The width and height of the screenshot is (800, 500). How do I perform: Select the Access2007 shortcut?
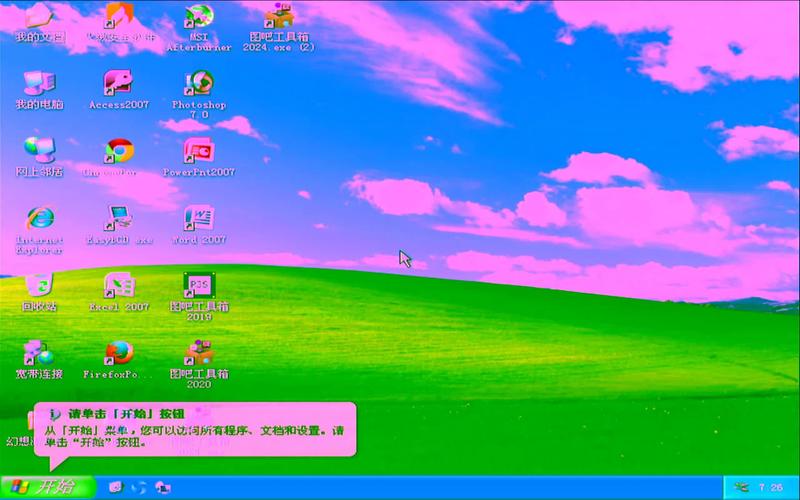pyautogui.click(x=119, y=90)
